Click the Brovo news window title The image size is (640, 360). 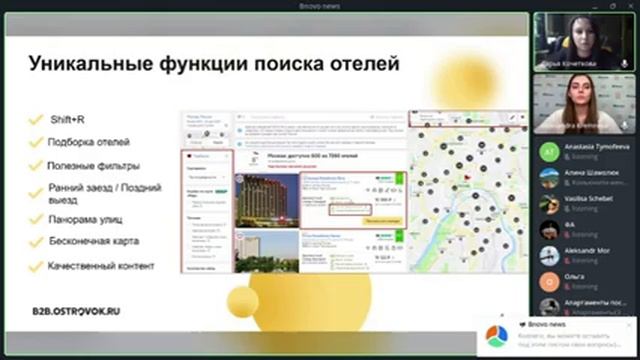pyautogui.click(x=320, y=6)
